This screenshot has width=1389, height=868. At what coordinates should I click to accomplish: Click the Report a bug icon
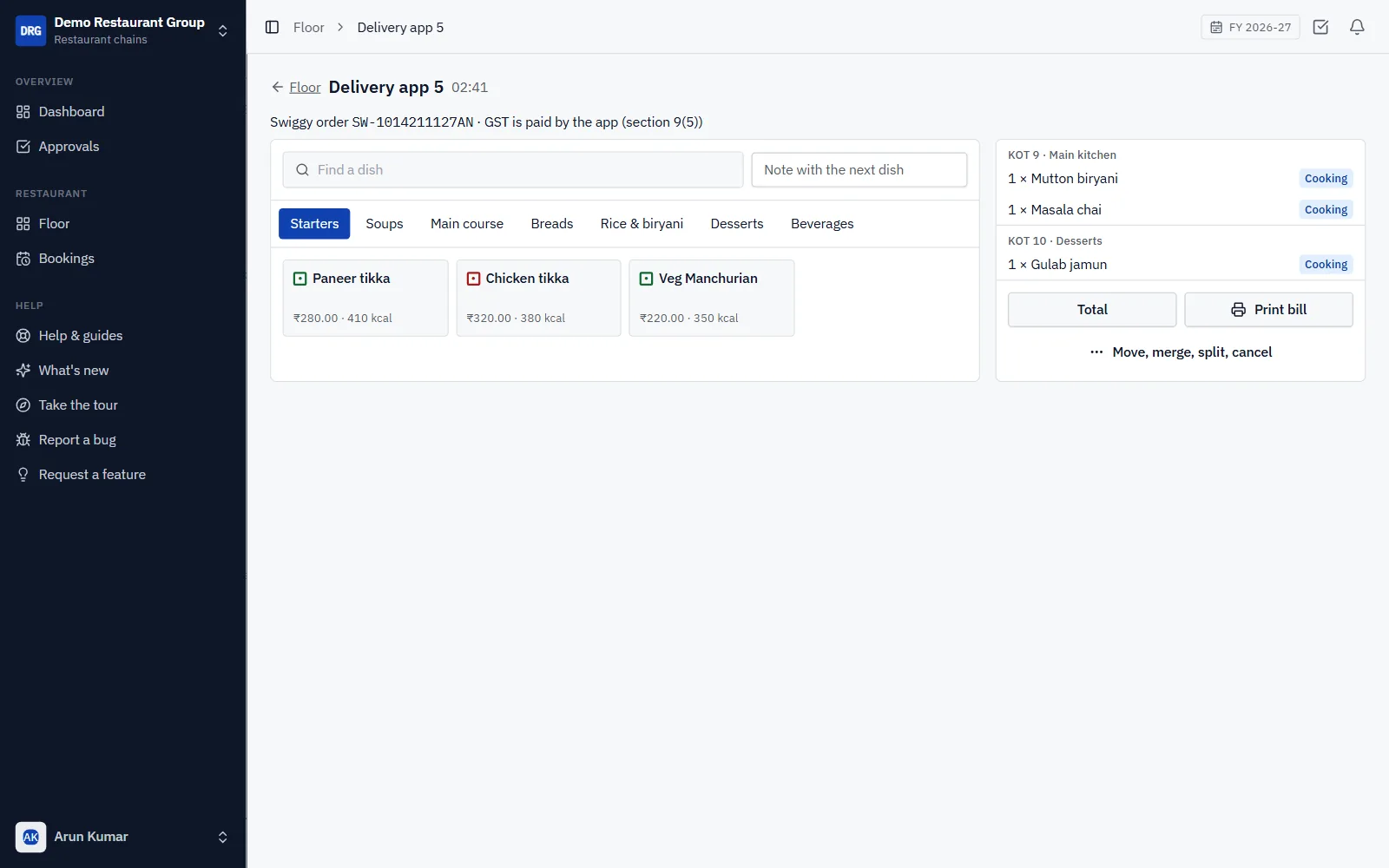[23, 440]
